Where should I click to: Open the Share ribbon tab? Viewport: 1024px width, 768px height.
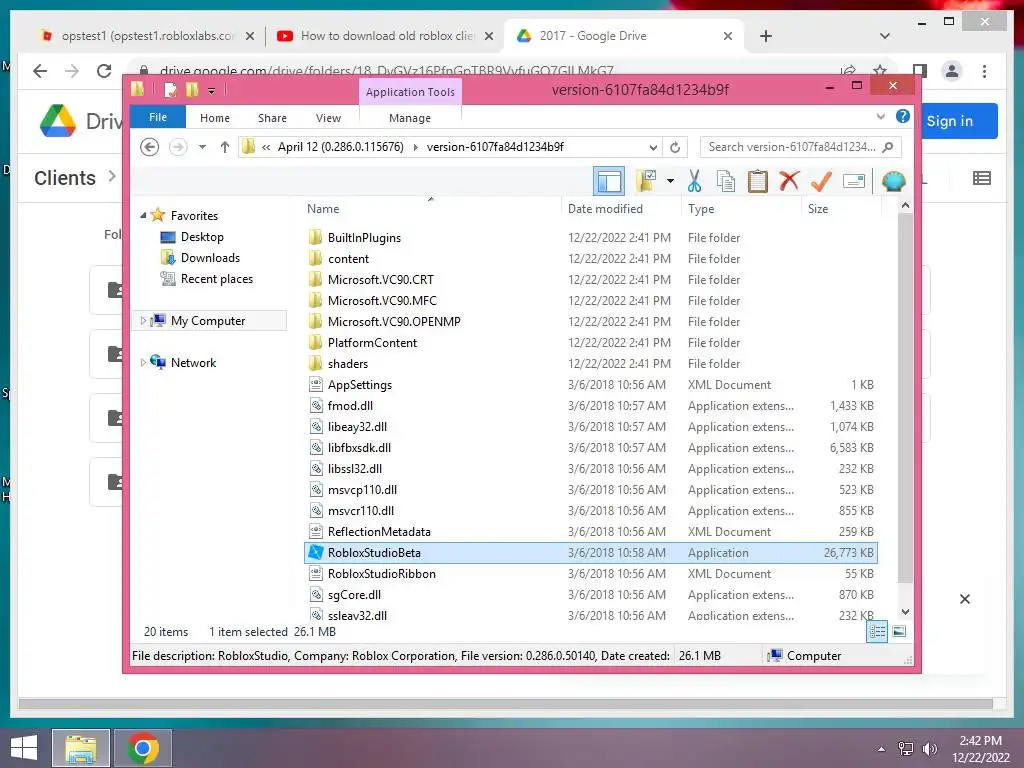[x=272, y=118]
